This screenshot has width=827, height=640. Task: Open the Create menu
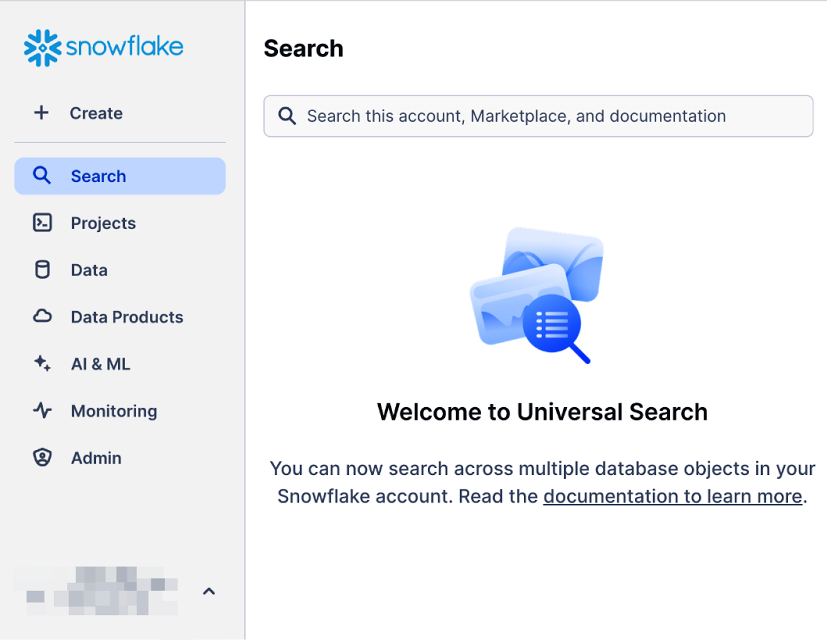pos(96,113)
